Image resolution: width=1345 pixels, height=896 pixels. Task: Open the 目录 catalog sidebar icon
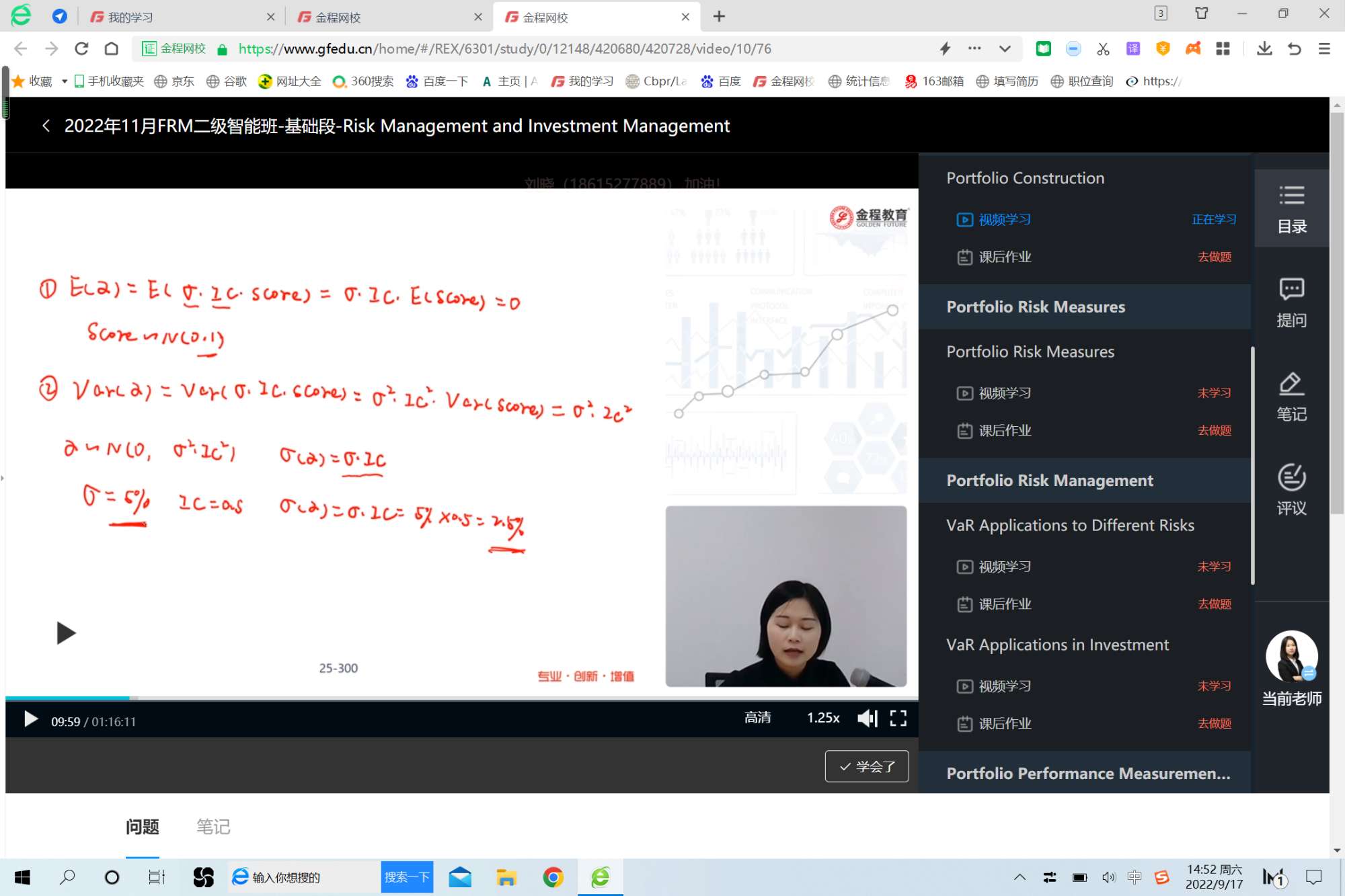coord(1291,208)
